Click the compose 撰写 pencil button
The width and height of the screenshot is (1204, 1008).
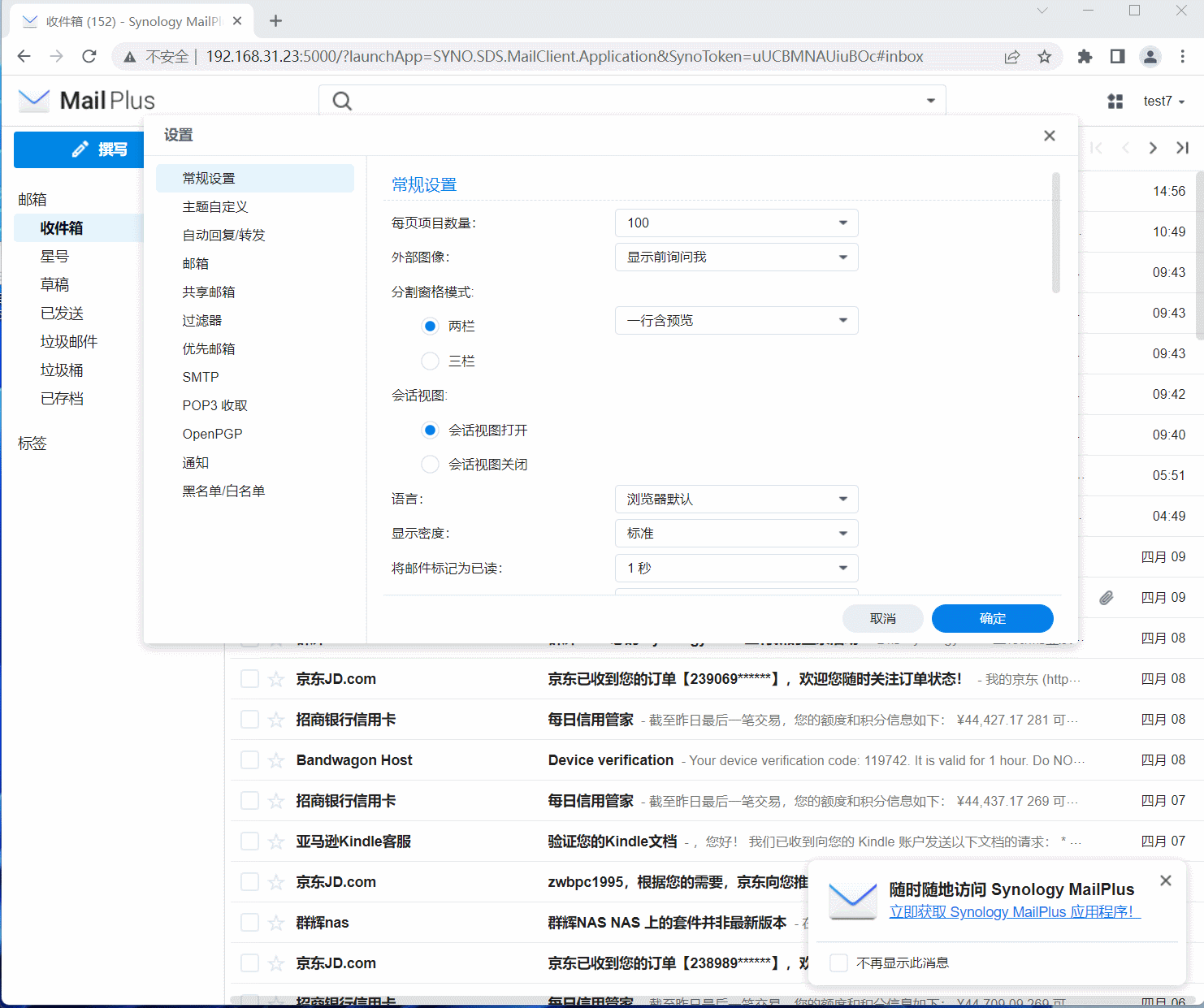tap(79, 149)
